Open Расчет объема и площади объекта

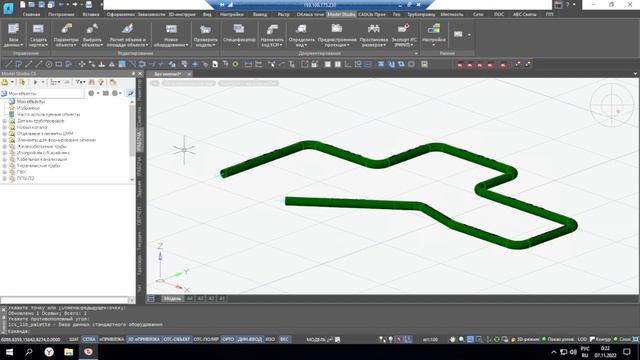point(127,35)
